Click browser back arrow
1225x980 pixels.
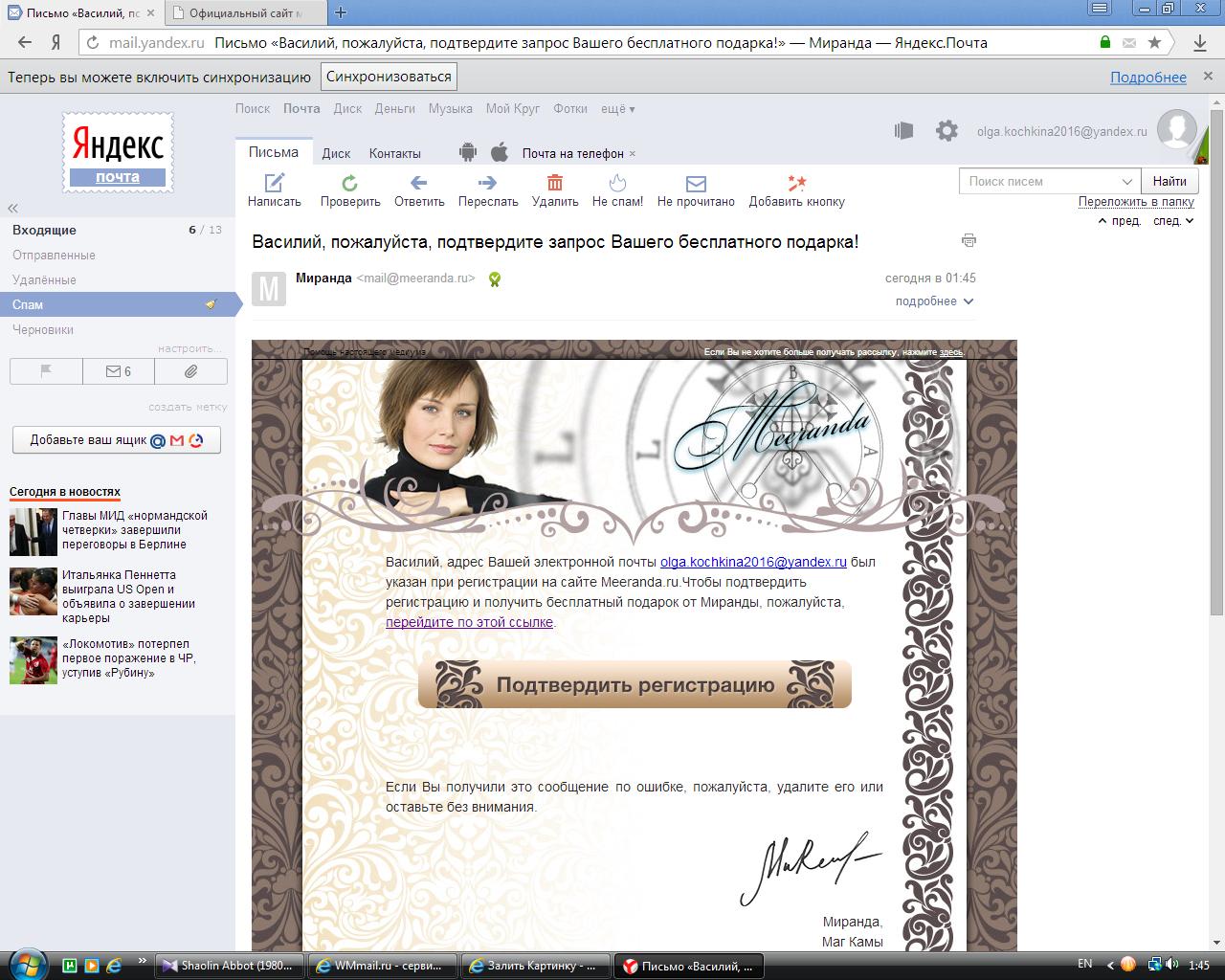coord(25,42)
